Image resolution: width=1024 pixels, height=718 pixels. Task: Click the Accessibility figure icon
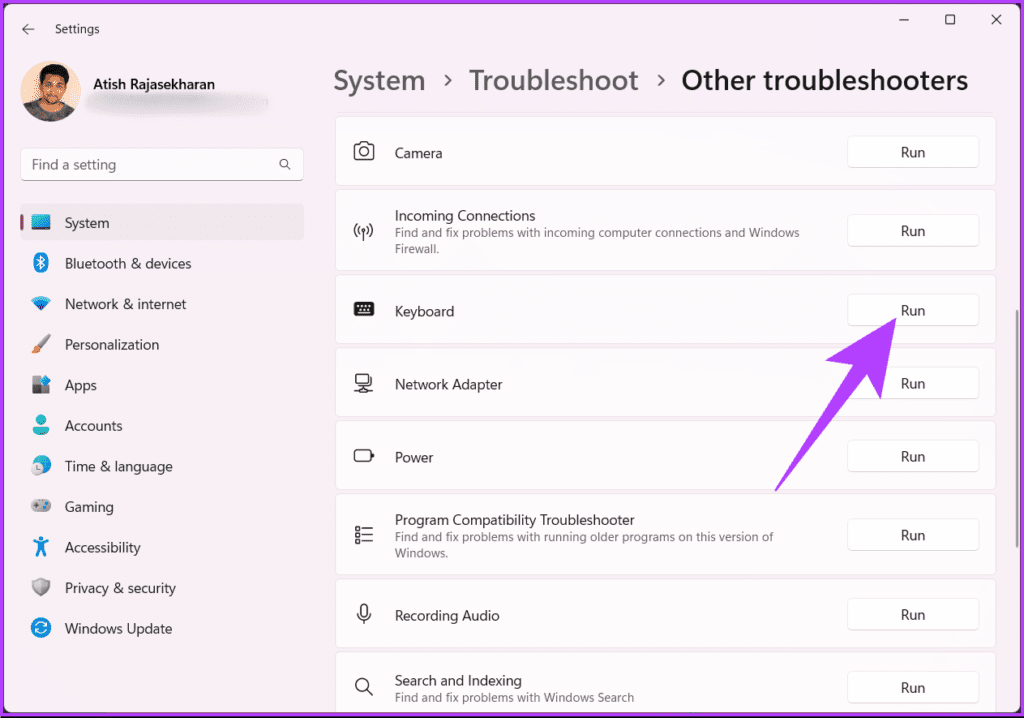click(40, 547)
